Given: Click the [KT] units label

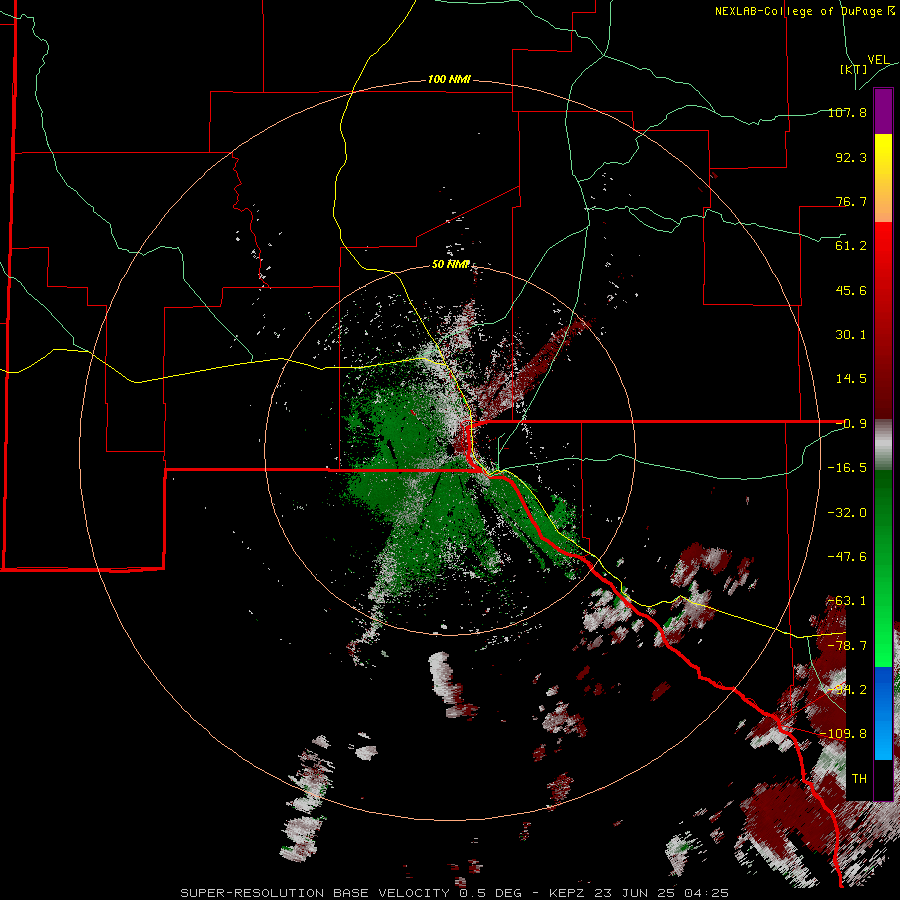Looking at the screenshot, I should [x=854, y=69].
